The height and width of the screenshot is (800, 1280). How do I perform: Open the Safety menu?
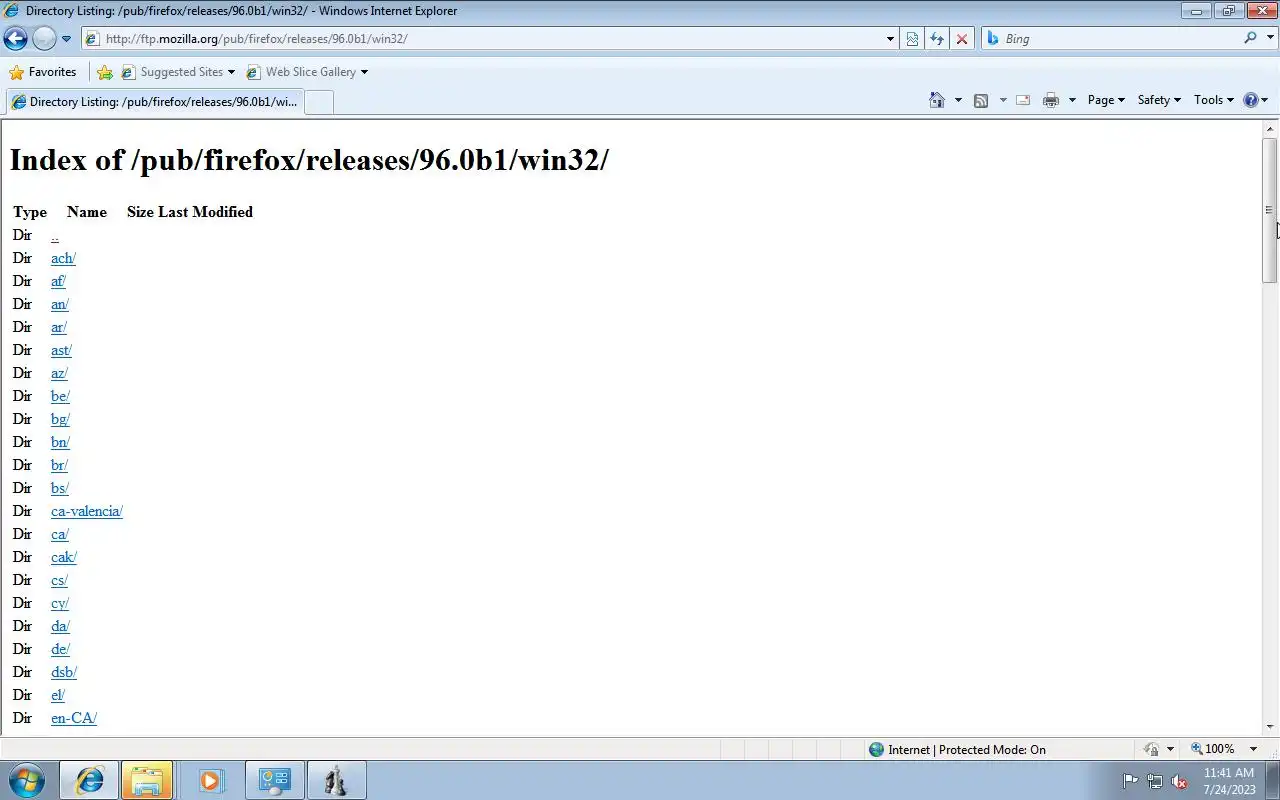[x=1159, y=100]
